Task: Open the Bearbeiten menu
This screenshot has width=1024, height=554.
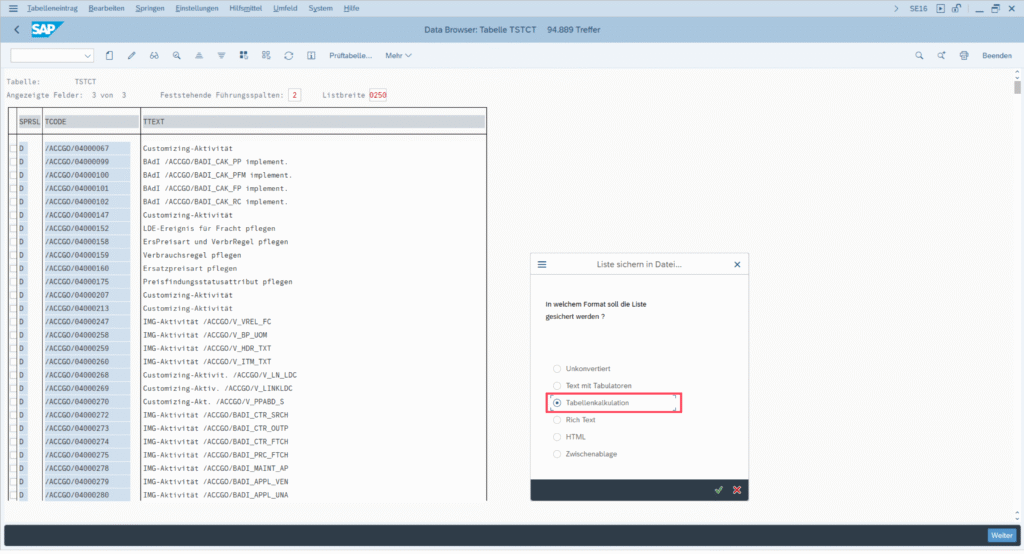Action: click(106, 8)
